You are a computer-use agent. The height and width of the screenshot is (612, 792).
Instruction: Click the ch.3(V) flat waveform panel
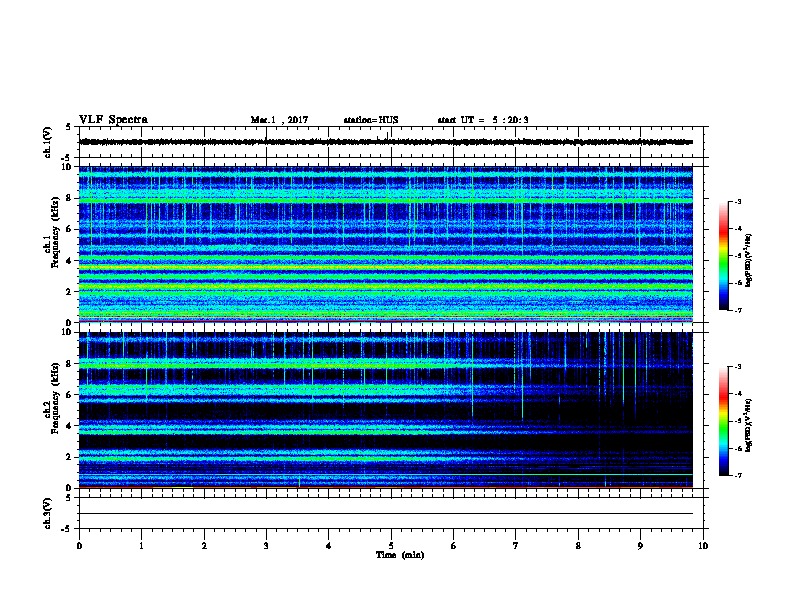[x=391, y=513]
